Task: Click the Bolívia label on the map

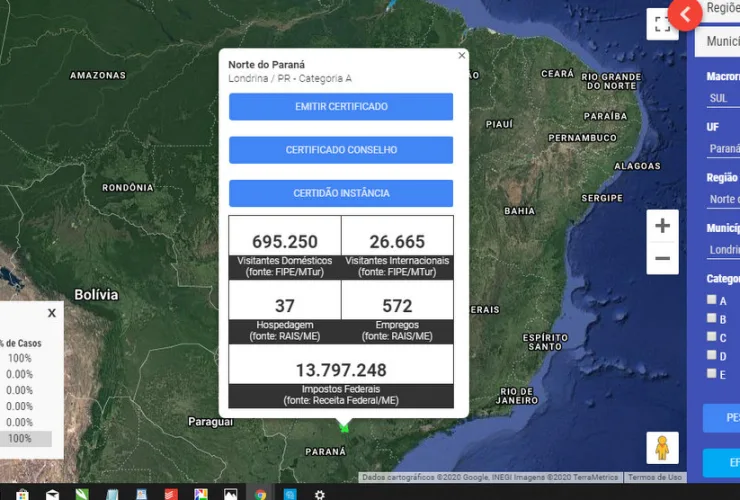Action: pos(96,295)
